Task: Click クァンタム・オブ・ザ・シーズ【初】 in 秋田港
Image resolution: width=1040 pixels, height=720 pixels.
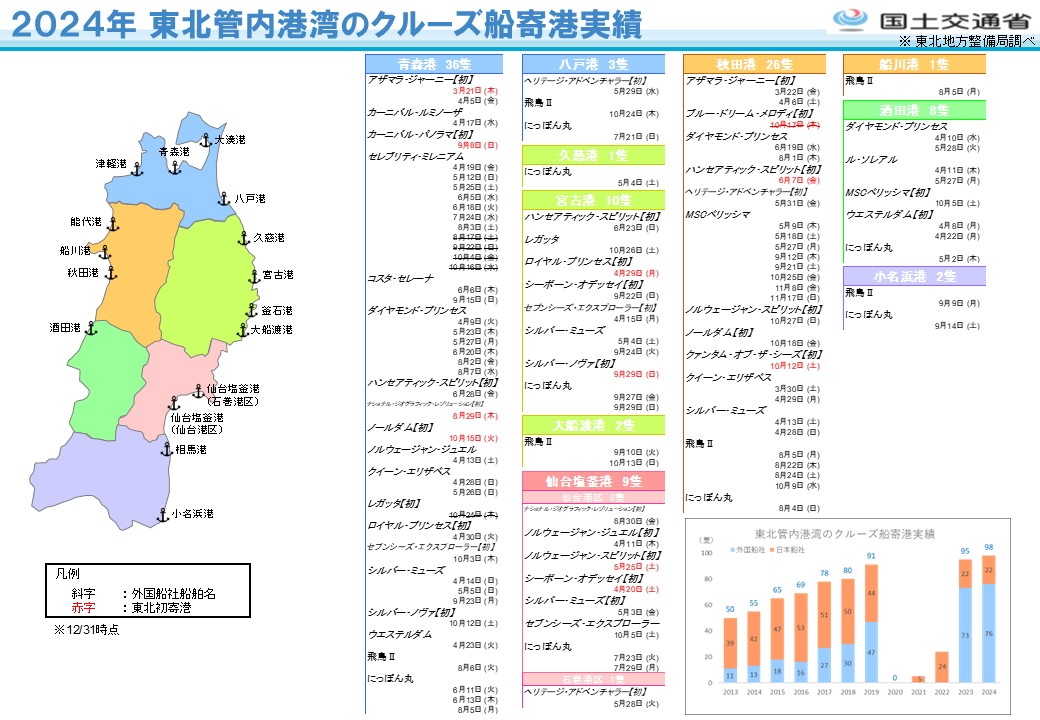Action: click(754, 355)
